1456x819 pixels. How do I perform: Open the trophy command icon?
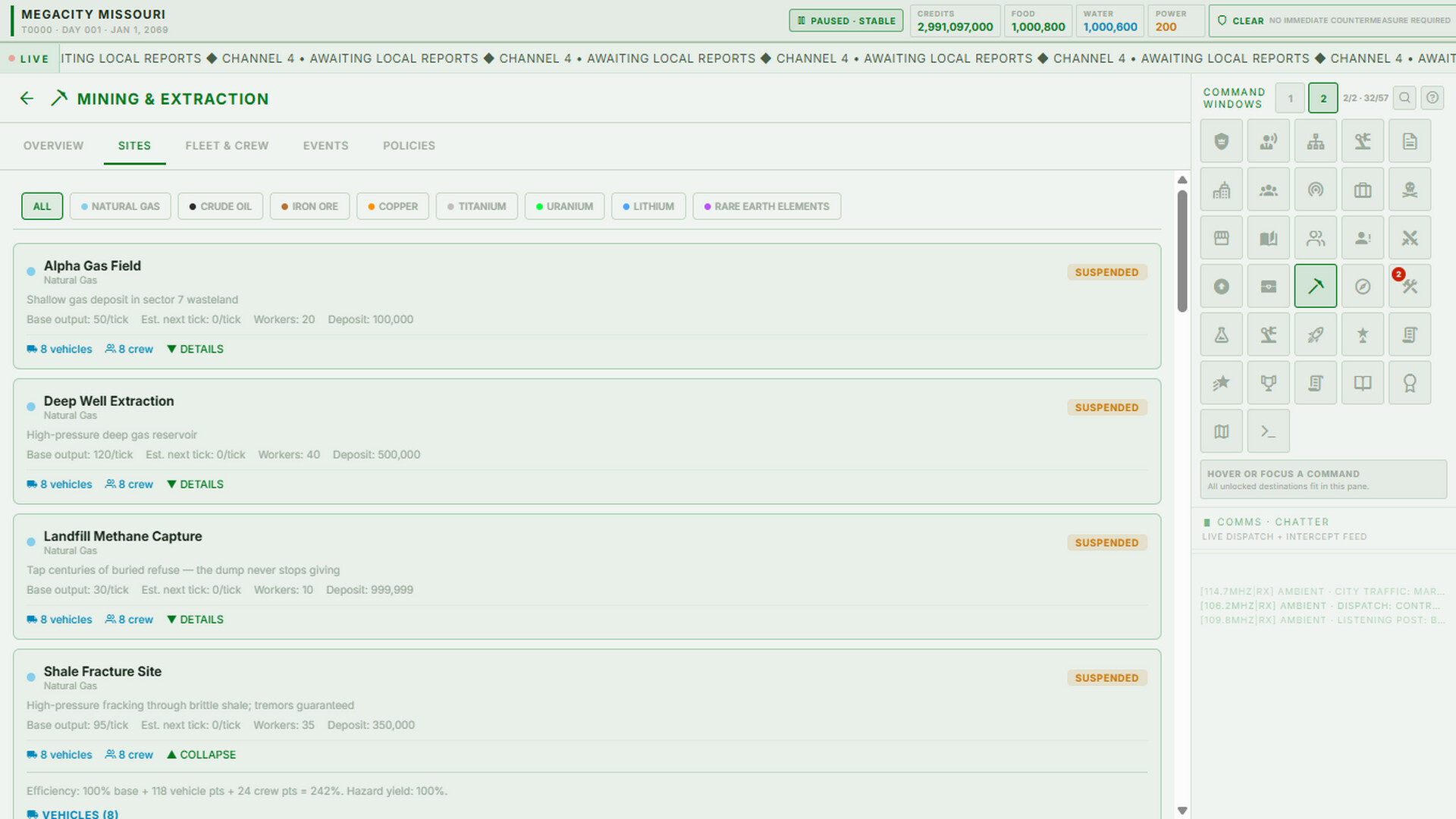click(x=1268, y=383)
